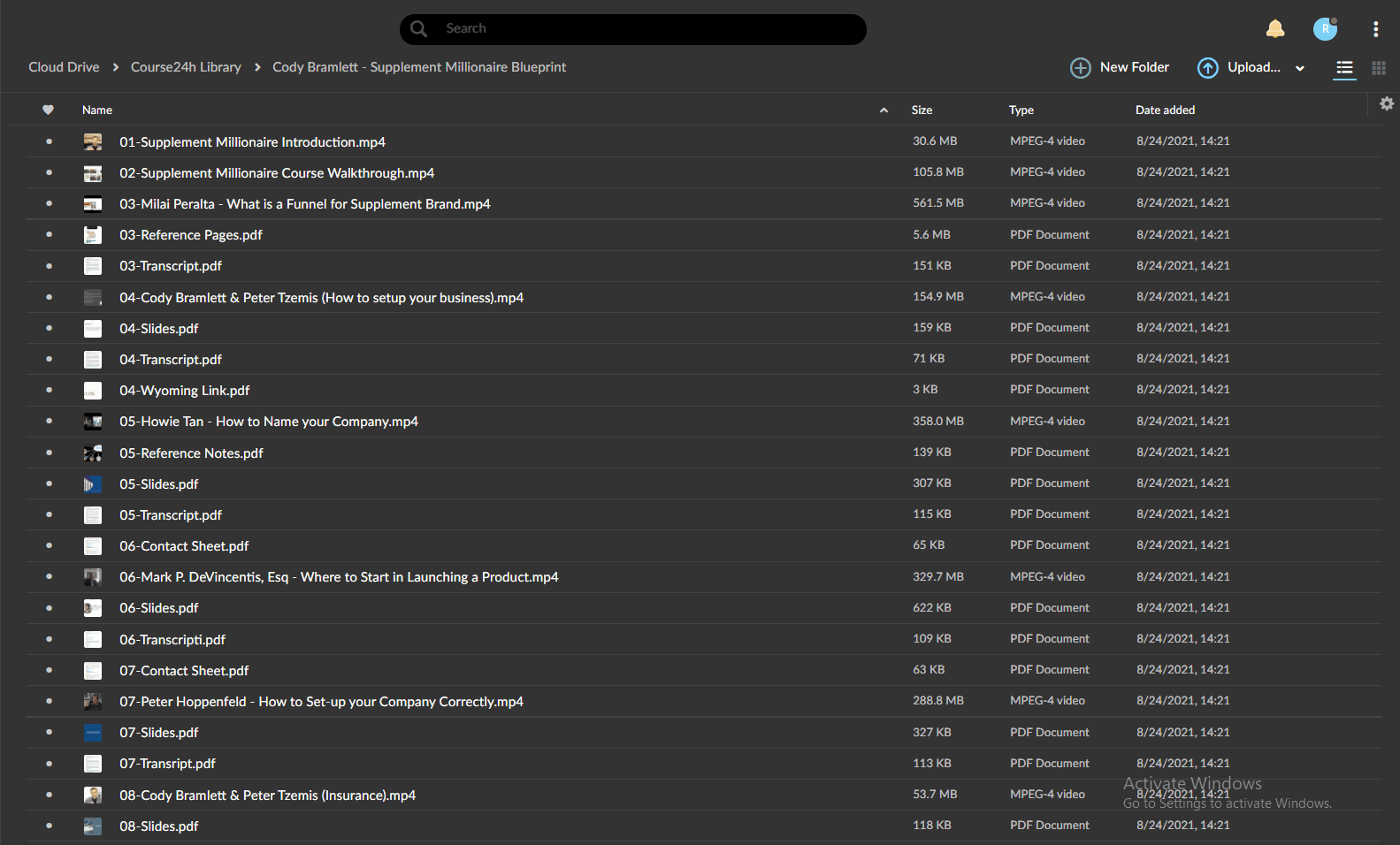This screenshot has height=845, width=1400.
Task: Expand the Upload dropdown arrow
Action: (1300, 68)
